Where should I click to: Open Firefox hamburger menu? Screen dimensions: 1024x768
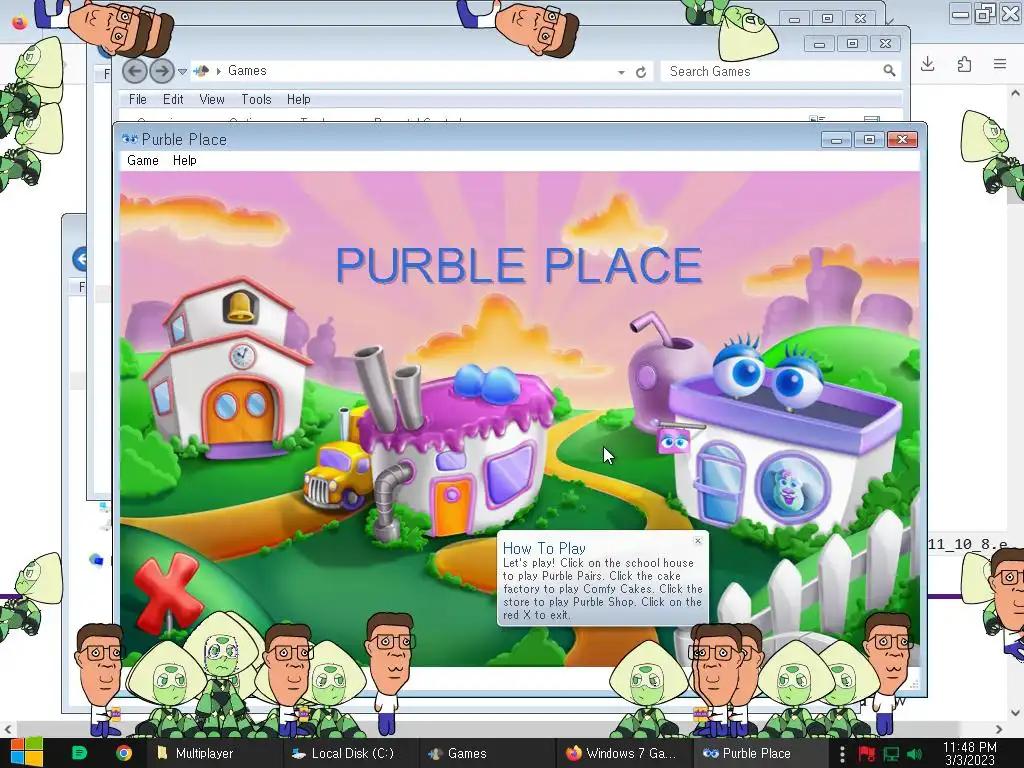[x=1000, y=64]
